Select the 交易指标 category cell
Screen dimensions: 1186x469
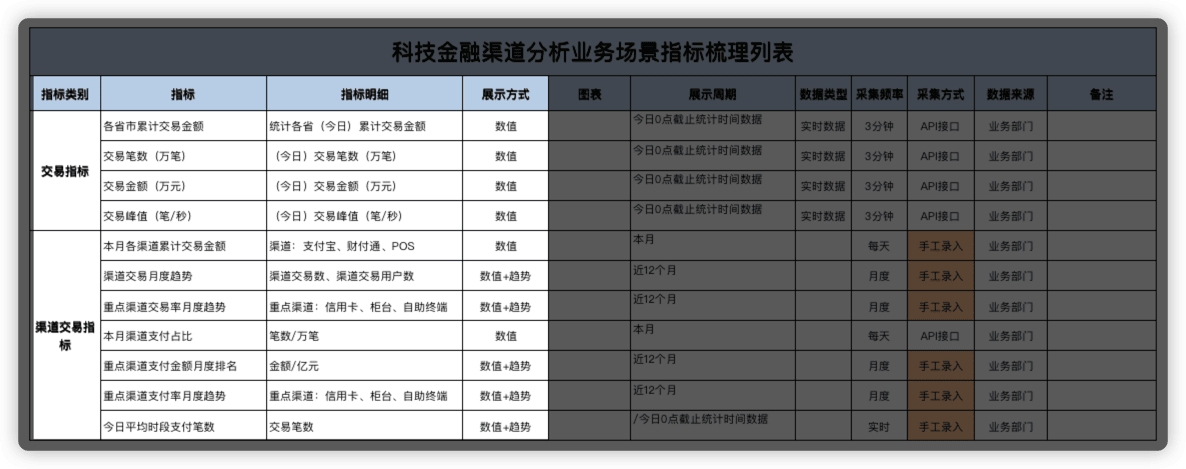[66, 171]
